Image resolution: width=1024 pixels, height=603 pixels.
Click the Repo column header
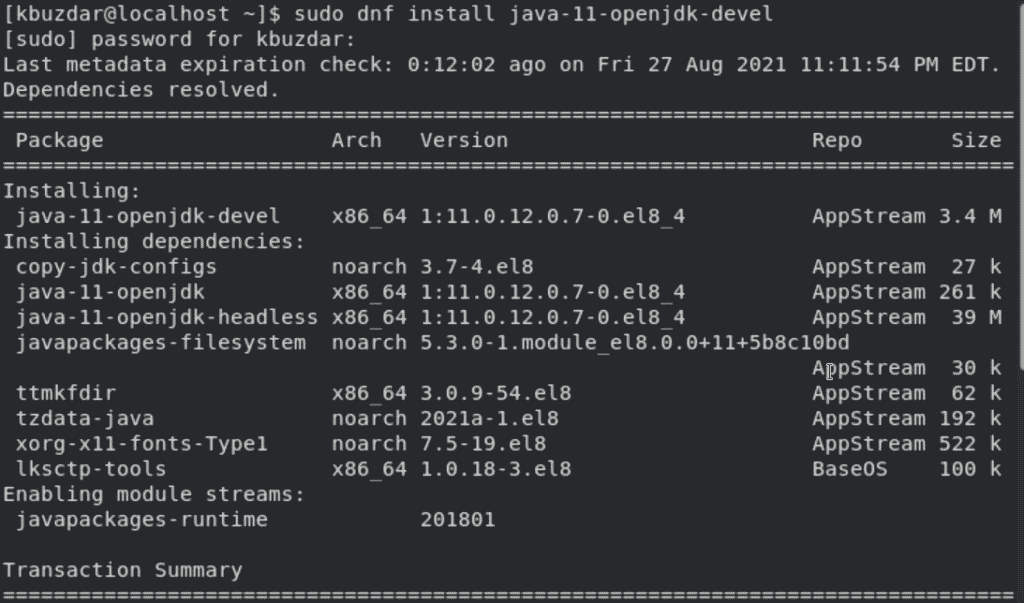836,141
